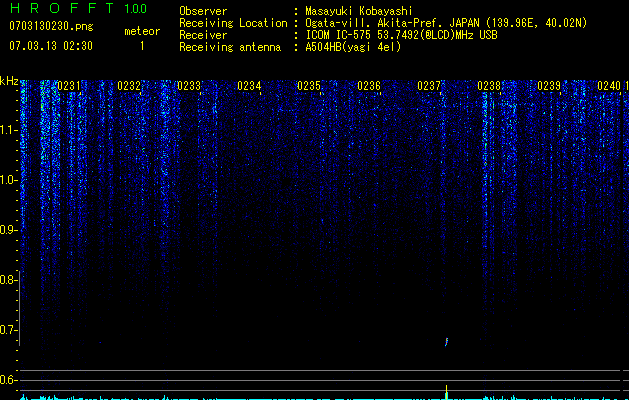The height and width of the screenshot is (400, 629).
Task: Click antenna text A504HB(yagi 4el)
Action: [x=353, y=47]
